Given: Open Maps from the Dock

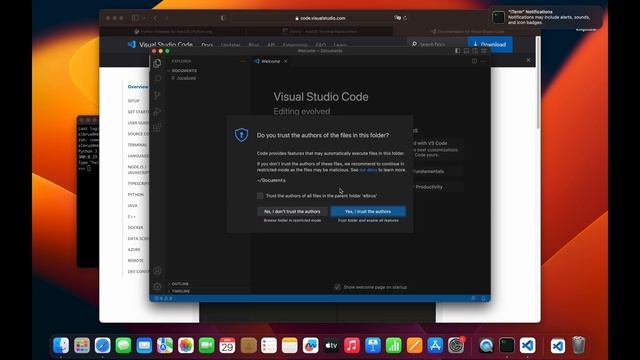Looking at the screenshot, I should [x=165, y=345].
